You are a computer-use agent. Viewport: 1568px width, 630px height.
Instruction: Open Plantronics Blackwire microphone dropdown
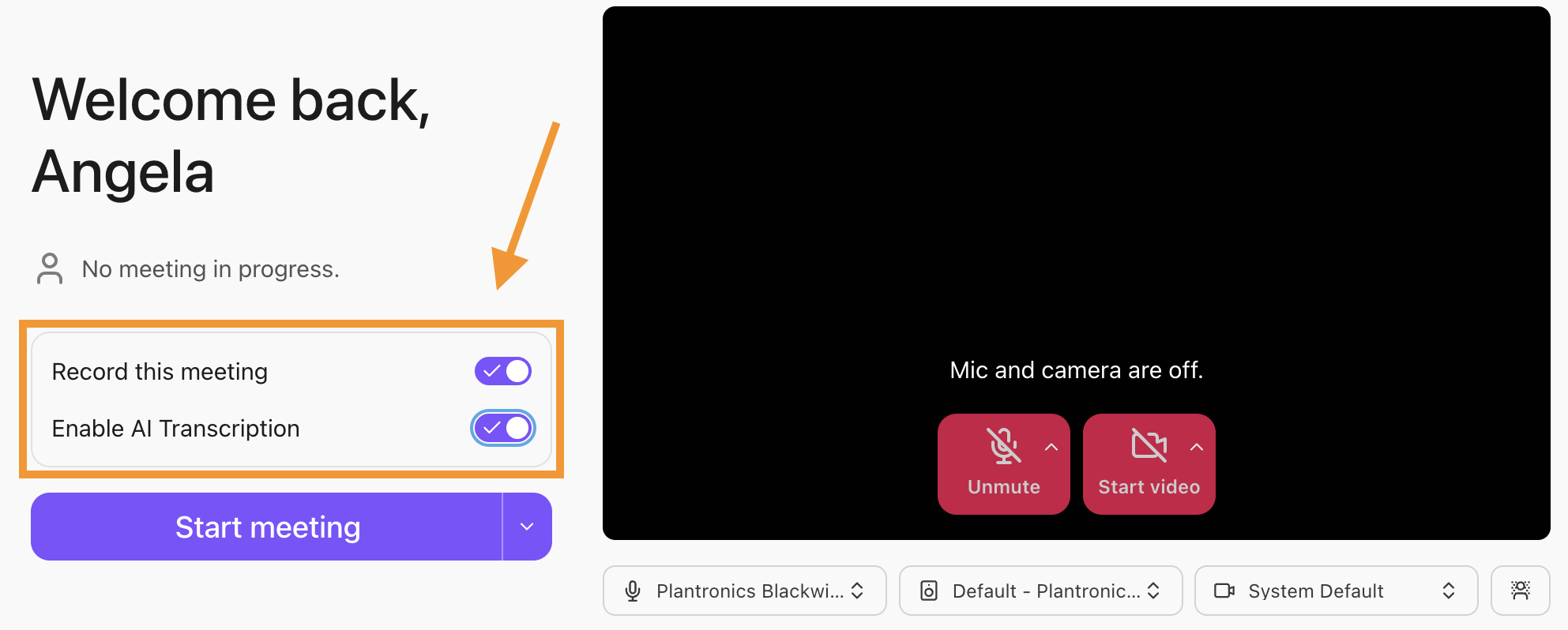tap(744, 591)
